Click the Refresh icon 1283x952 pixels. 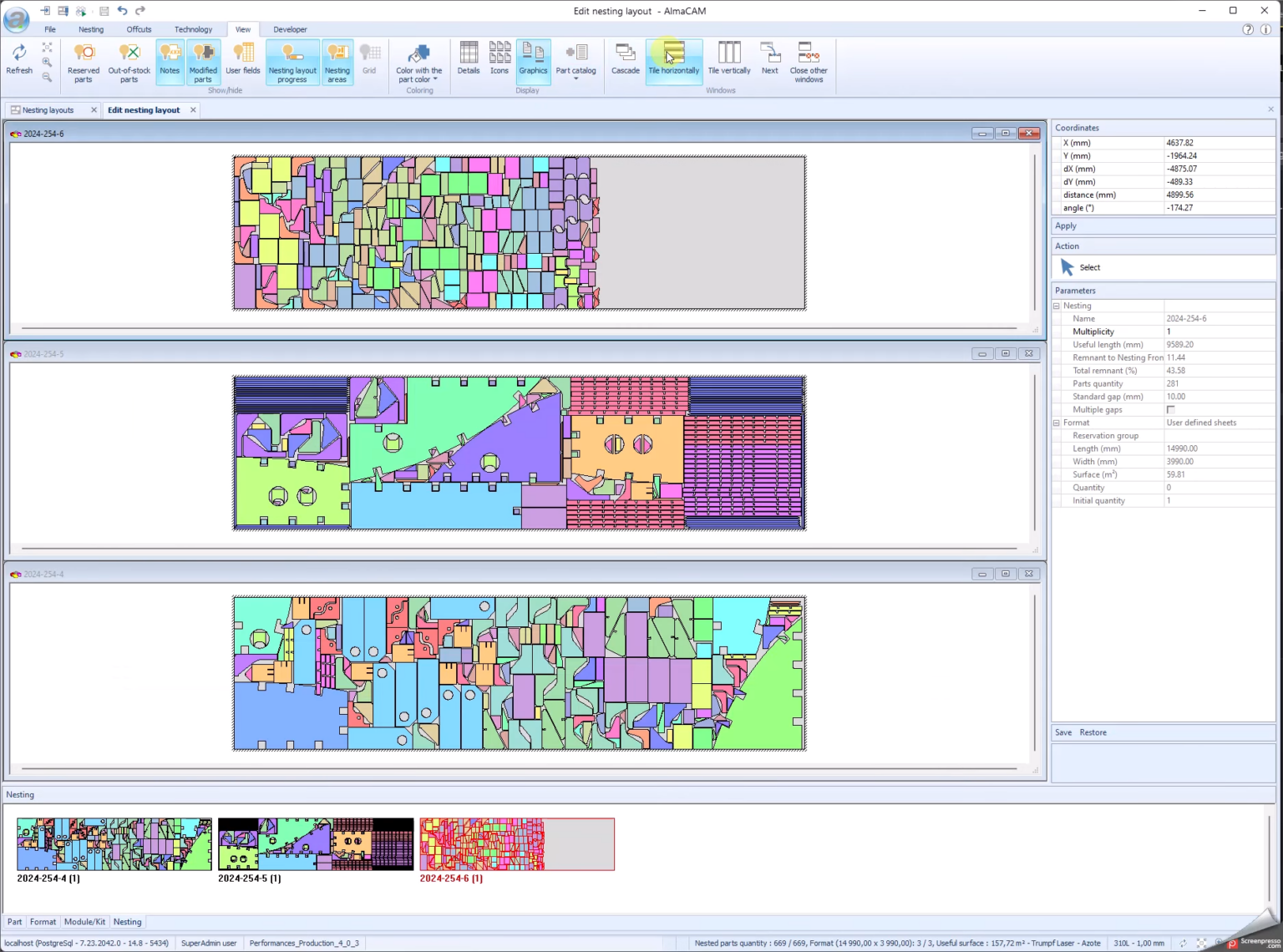(18, 58)
